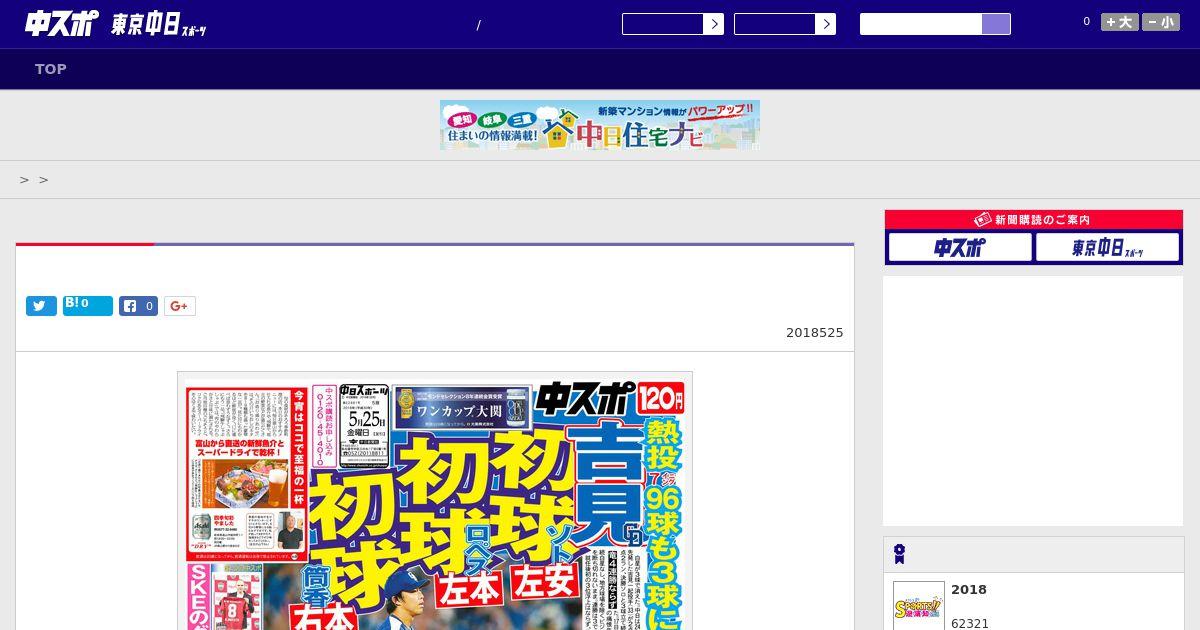The height and width of the screenshot is (630, 1200).
Task: Click the '62321' sidebar text
Action: (970, 623)
